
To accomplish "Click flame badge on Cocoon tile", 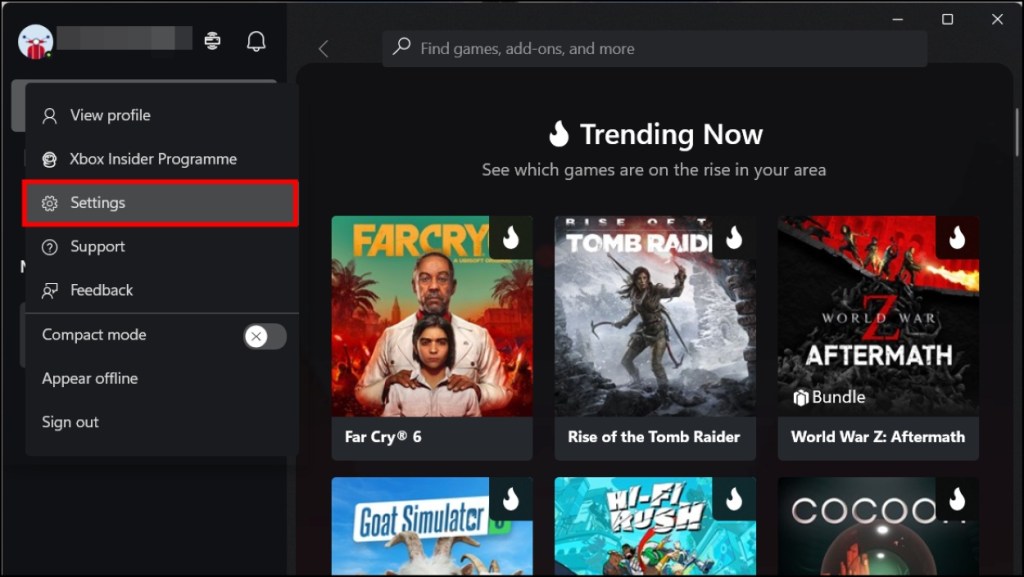I will pos(957,499).
